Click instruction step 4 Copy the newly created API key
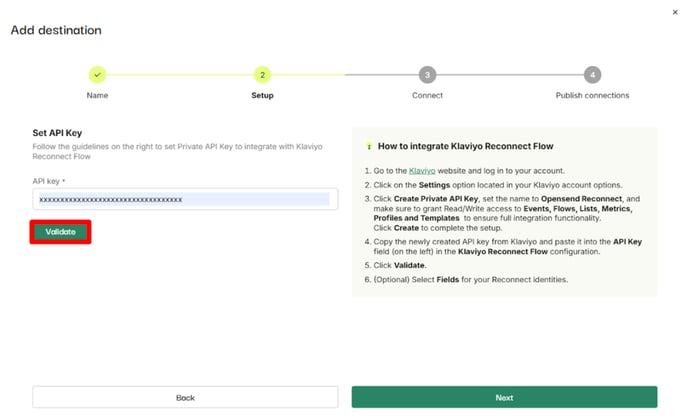Screen dimensions: 688x418 pos(507,247)
